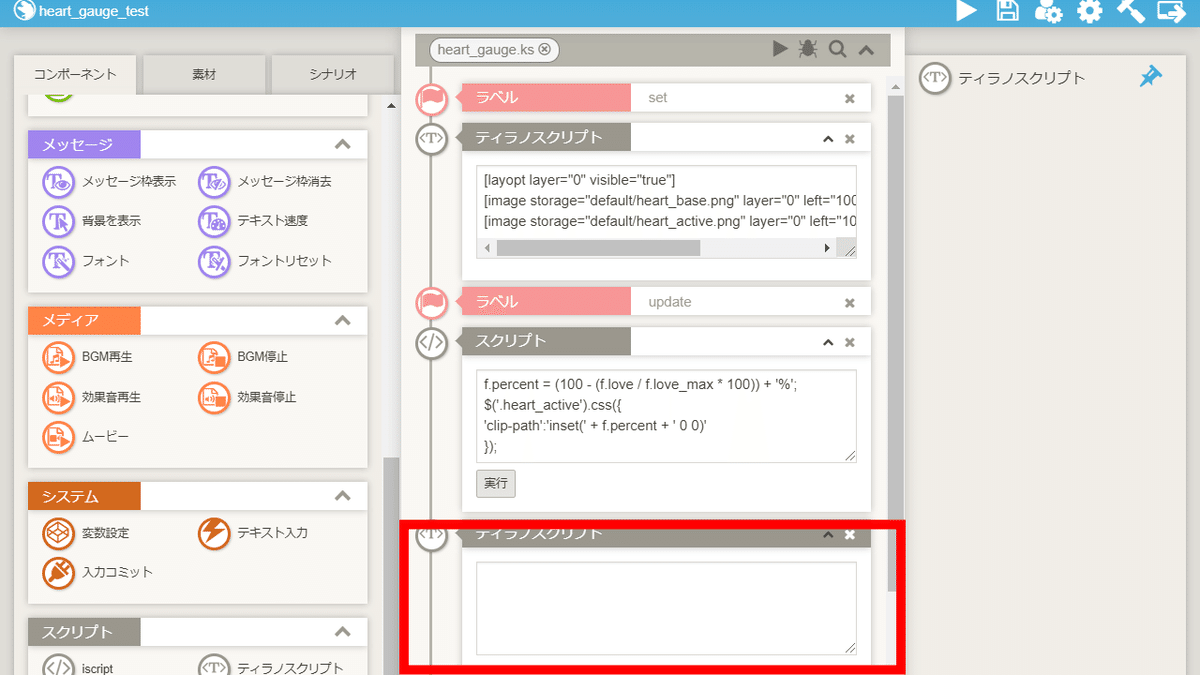Select the 変数設定 component
The image size is (1200, 675).
pyautogui.click(x=86, y=533)
